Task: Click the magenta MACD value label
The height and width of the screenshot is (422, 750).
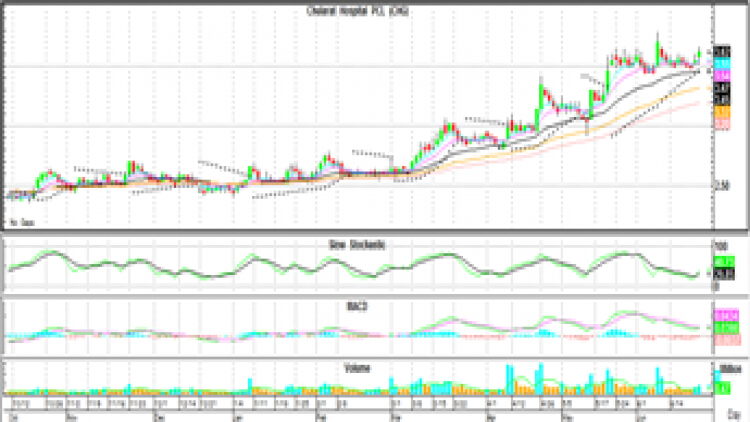Action: (x=726, y=316)
